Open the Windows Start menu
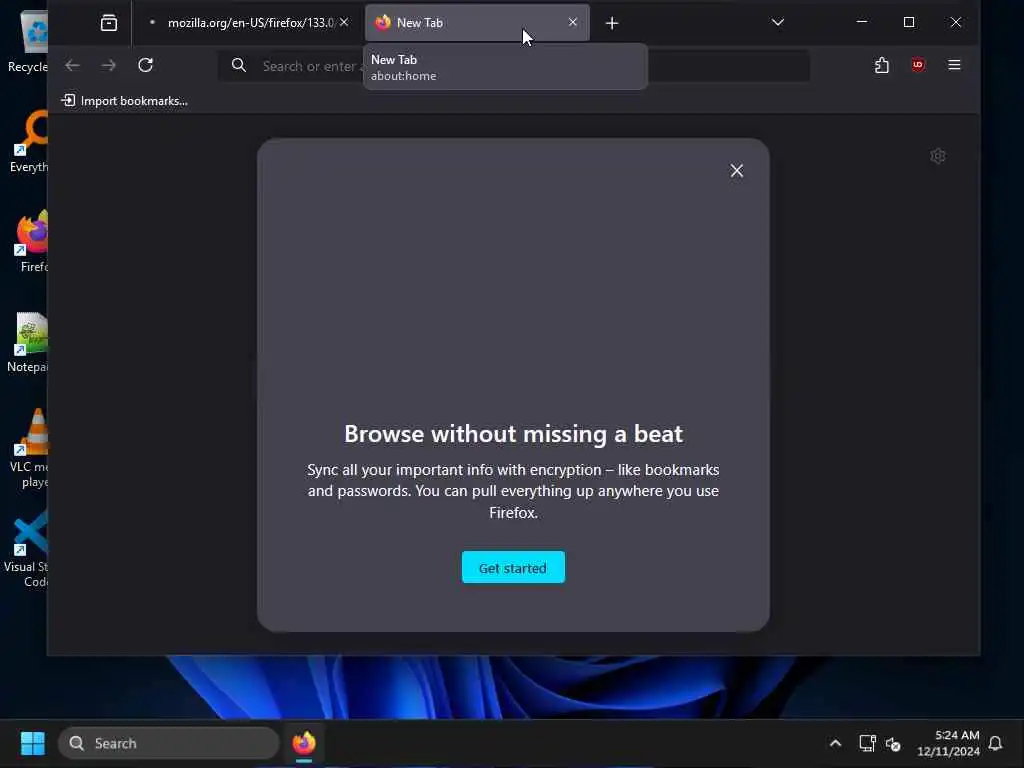Image resolution: width=1024 pixels, height=768 pixels. (33, 743)
